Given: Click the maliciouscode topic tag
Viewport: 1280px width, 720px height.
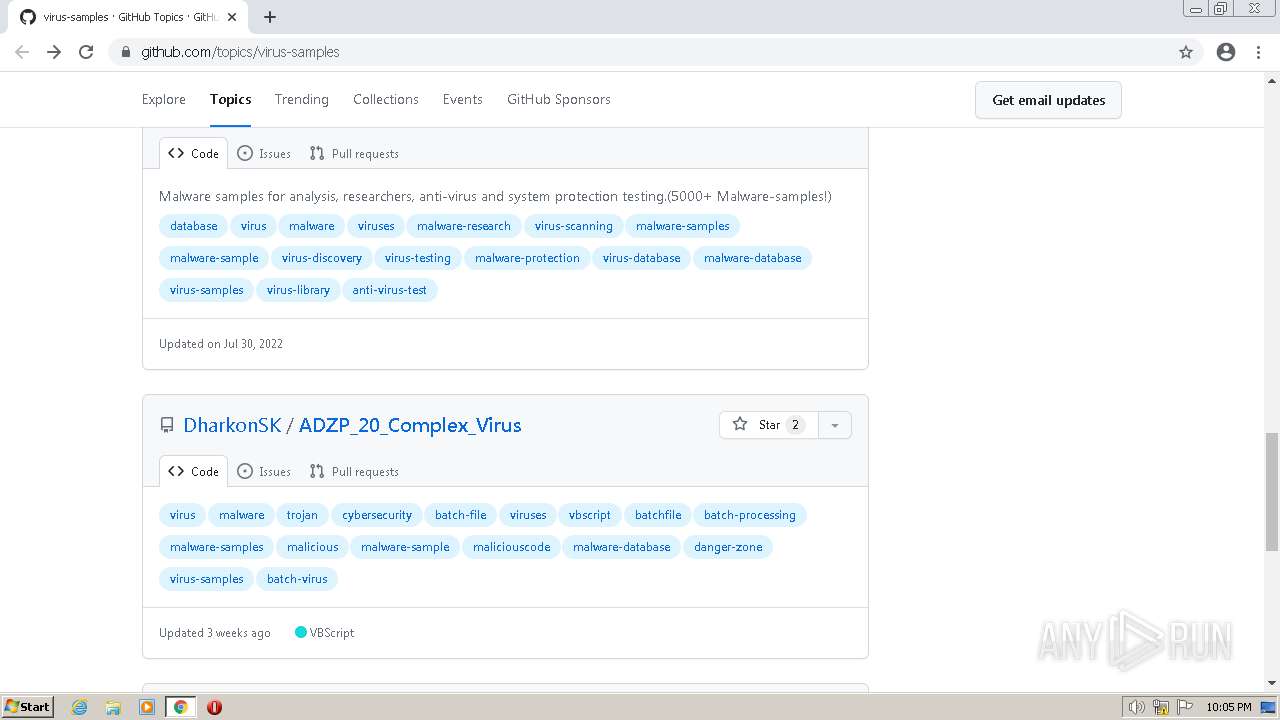Looking at the screenshot, I should point(512,547).
